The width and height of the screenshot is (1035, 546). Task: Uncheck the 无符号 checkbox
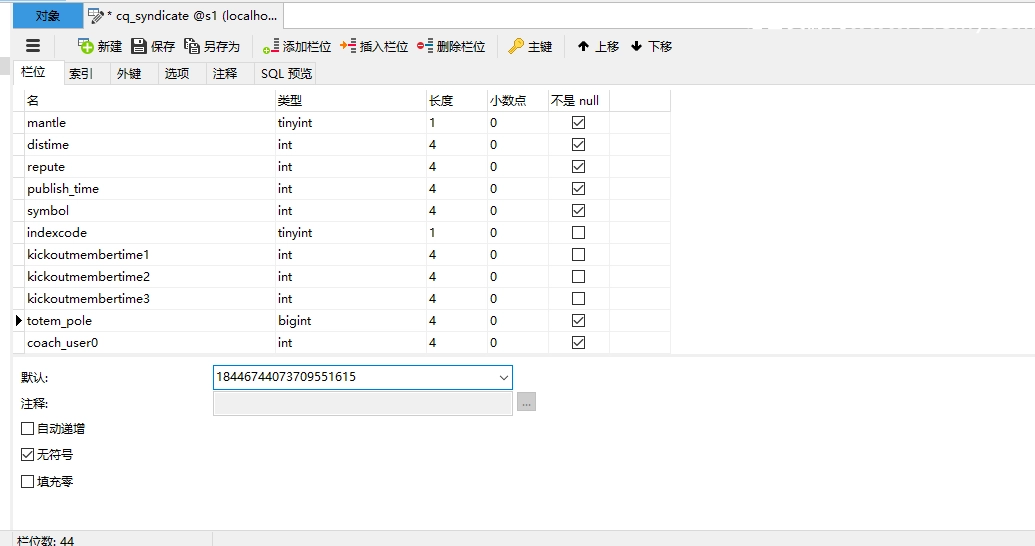[28, 454]
